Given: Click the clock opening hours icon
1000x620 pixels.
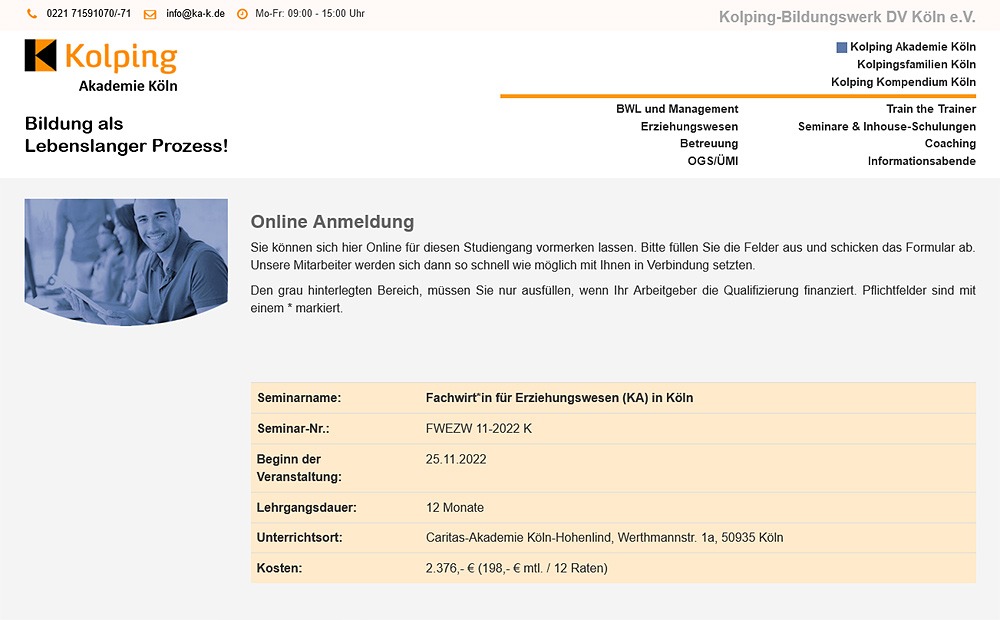Looking at the screenshot, I should point(242,14).
